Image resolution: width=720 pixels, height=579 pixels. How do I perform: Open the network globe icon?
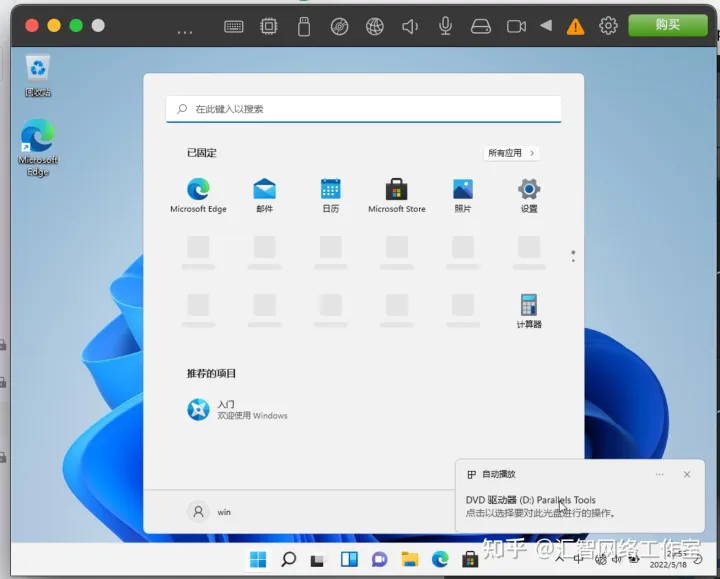(375, 26)
